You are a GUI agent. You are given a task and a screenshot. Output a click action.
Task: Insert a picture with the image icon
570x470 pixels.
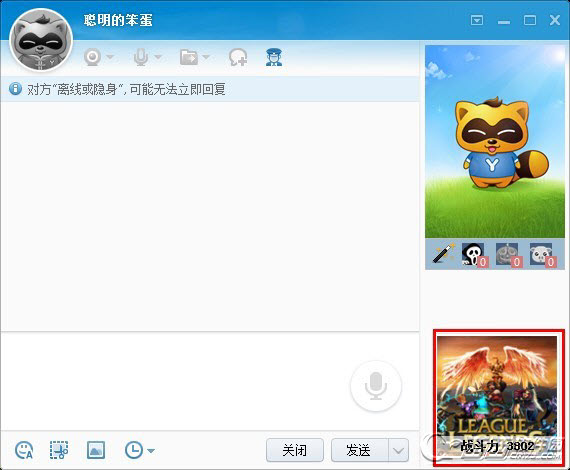[x=96, y=450]
